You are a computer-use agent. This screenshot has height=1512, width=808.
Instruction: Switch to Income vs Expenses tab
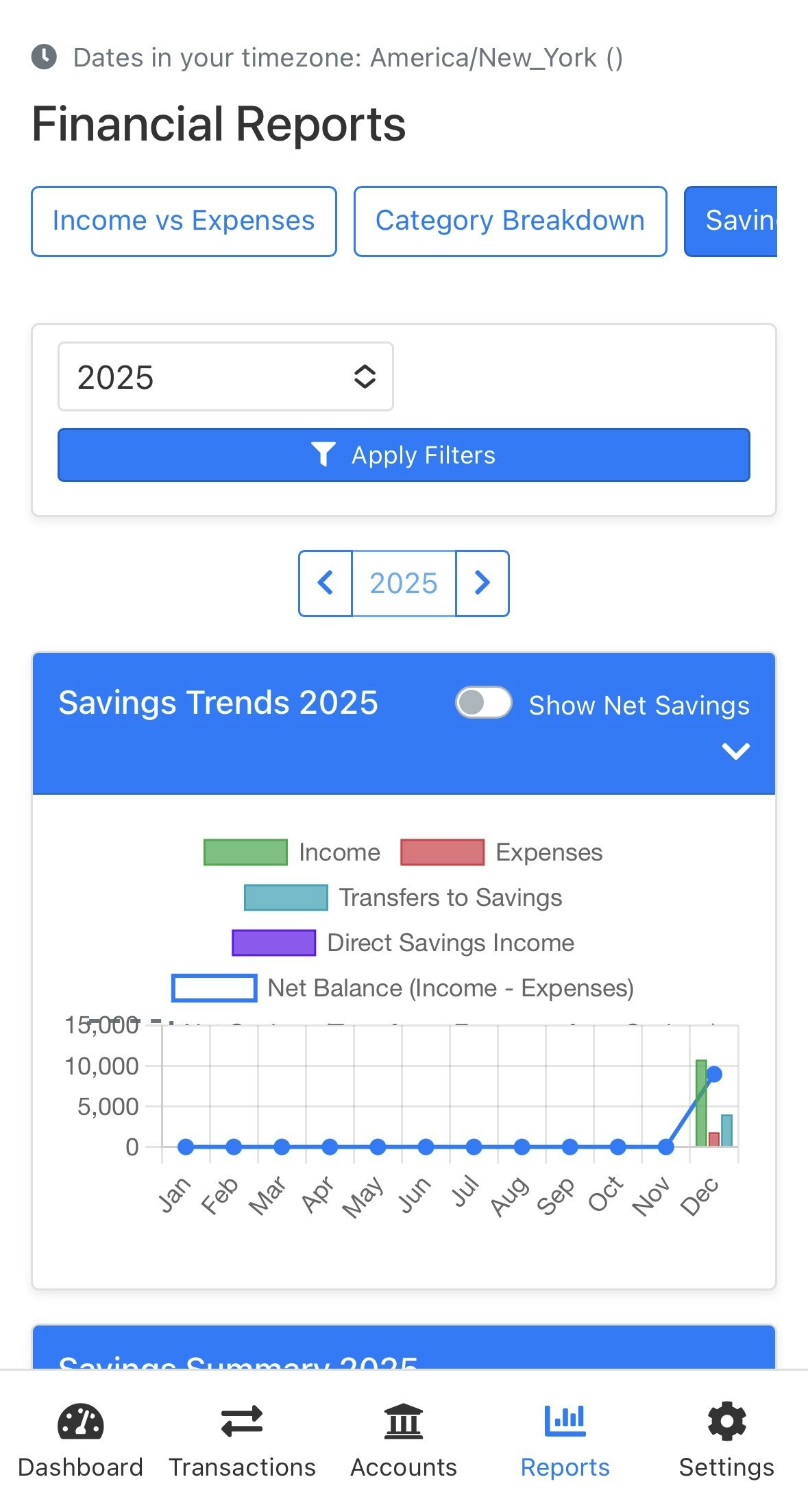(x=184, y=221)
